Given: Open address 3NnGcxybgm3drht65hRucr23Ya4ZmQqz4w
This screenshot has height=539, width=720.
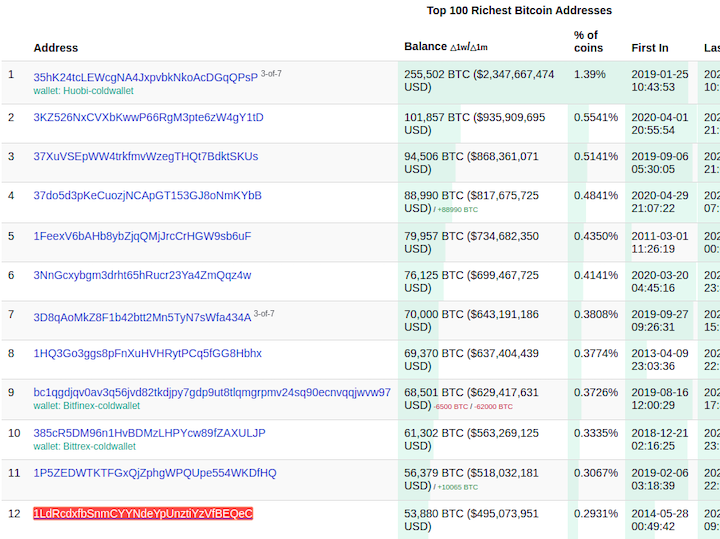Looking at the screenshot, I should coord(142,276).
